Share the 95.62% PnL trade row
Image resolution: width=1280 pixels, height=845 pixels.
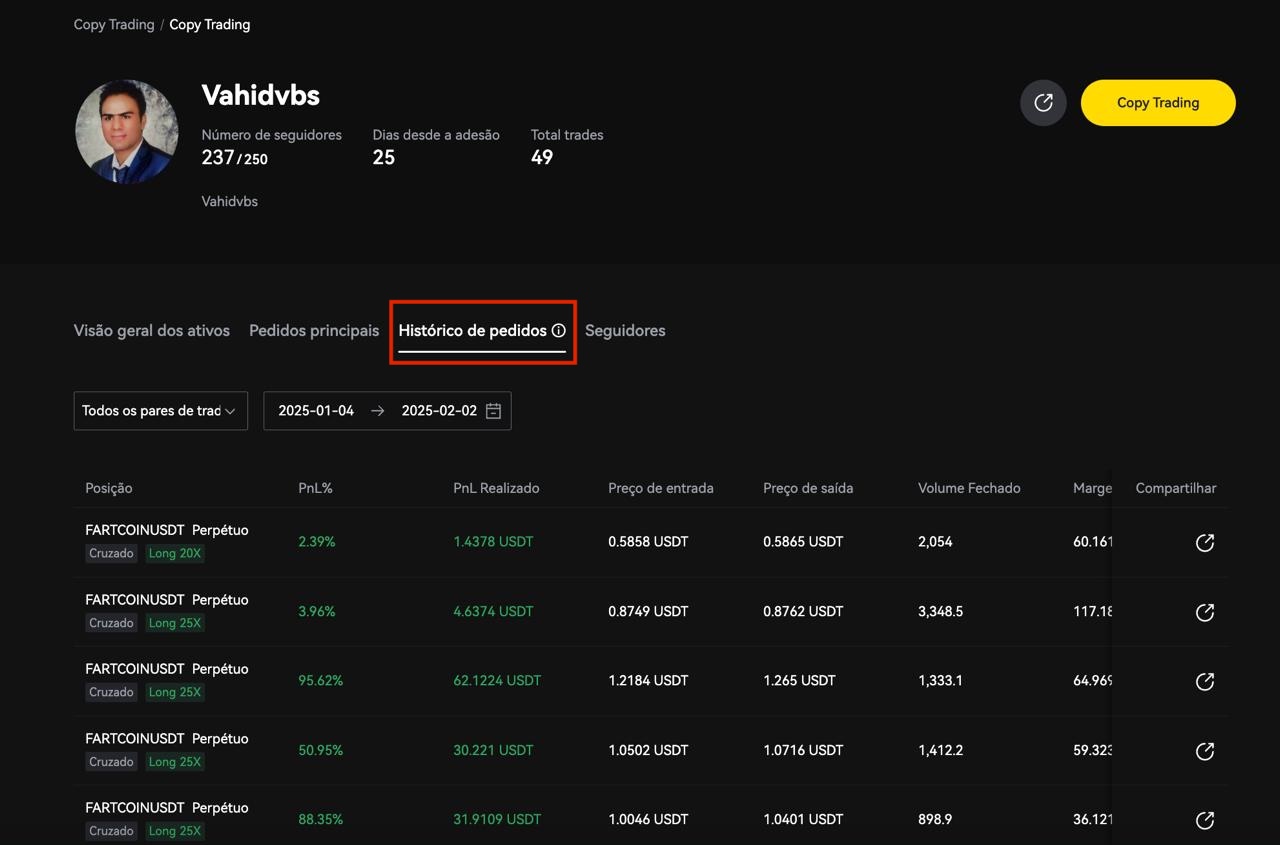click(1204, 682)
